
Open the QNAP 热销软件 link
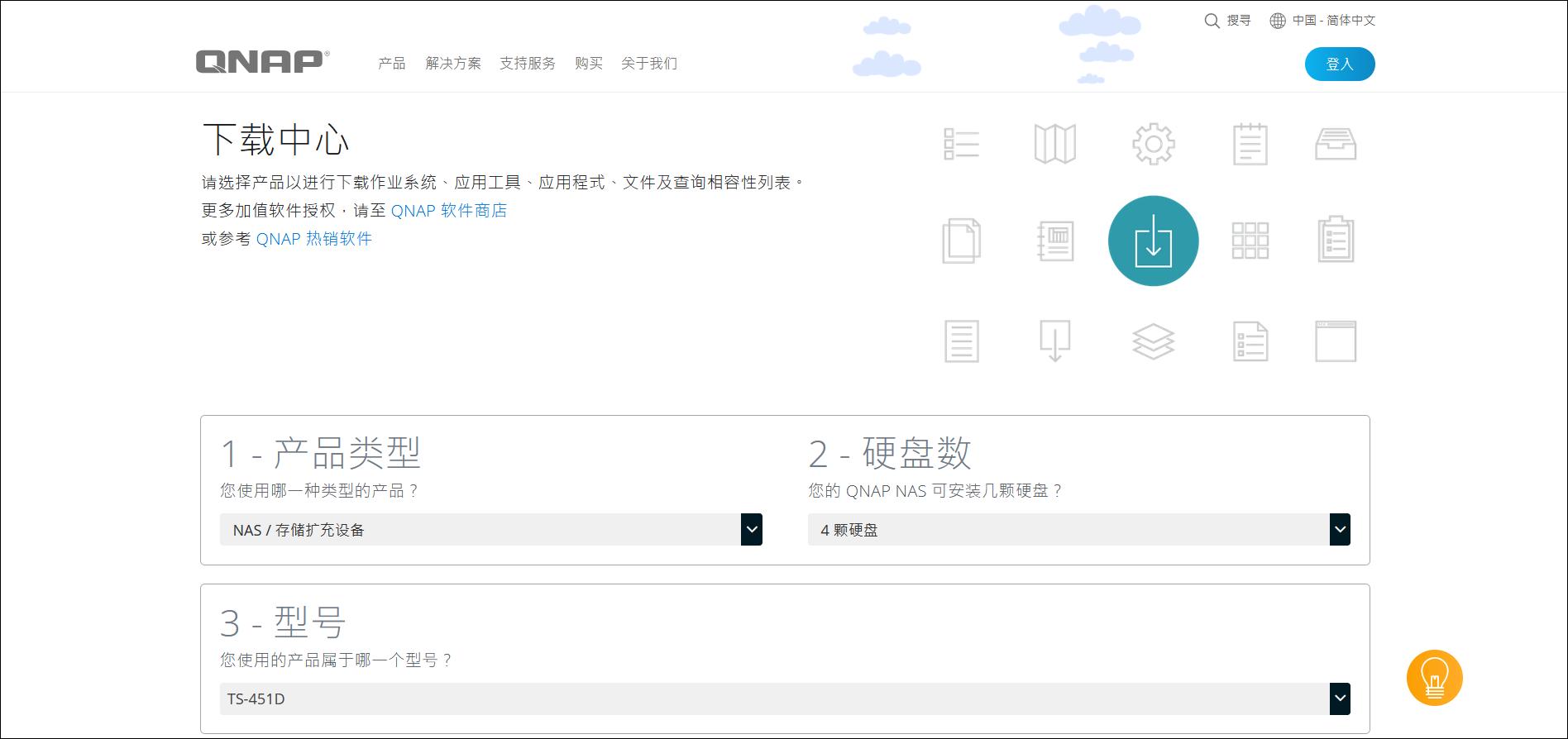[313, 238]
